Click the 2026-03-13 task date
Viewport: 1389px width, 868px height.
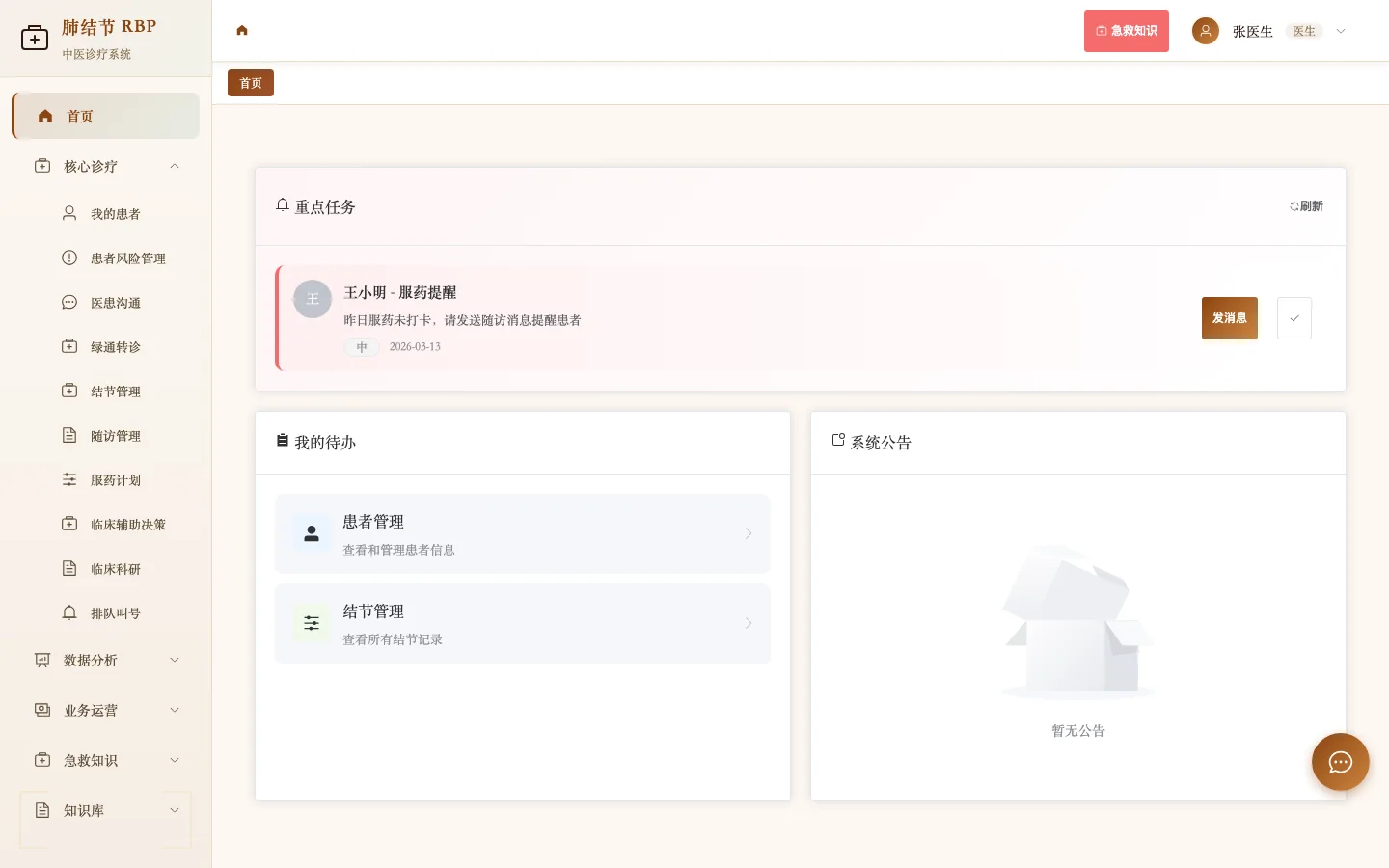tap(415, 347)
